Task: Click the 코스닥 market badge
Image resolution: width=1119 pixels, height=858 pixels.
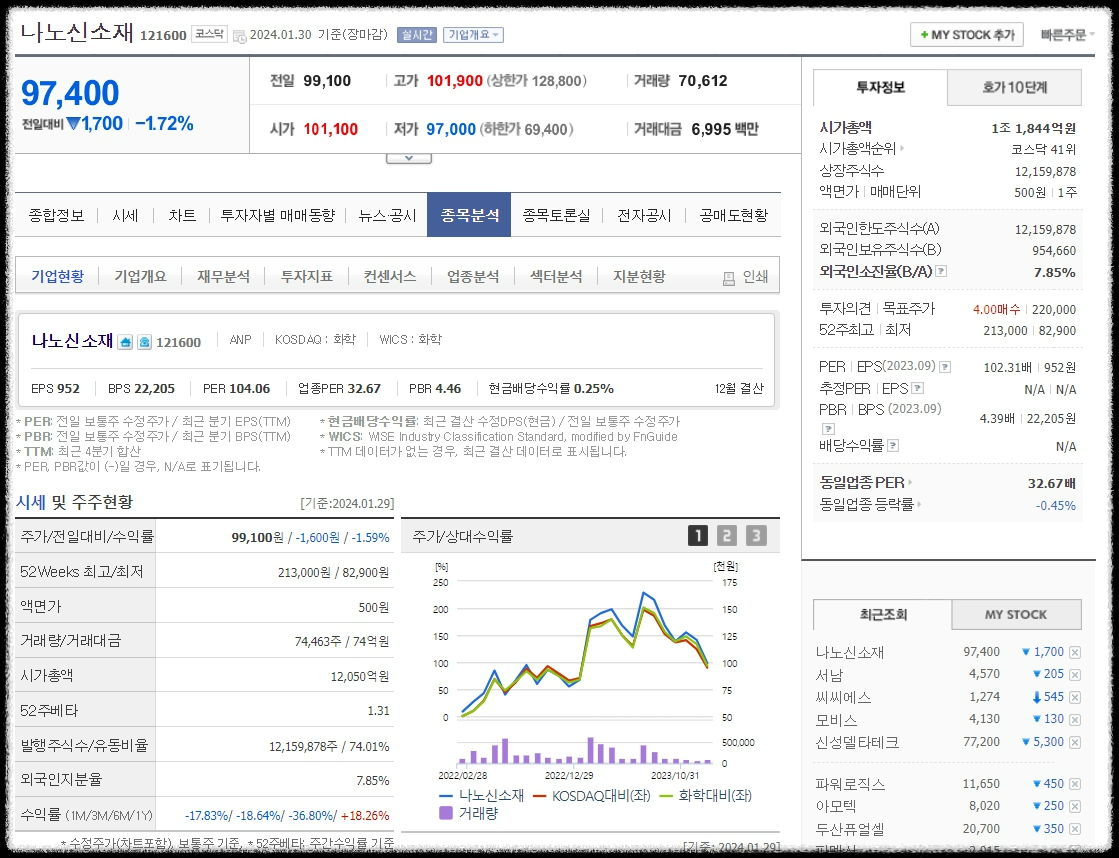Action: pos(209,34)
